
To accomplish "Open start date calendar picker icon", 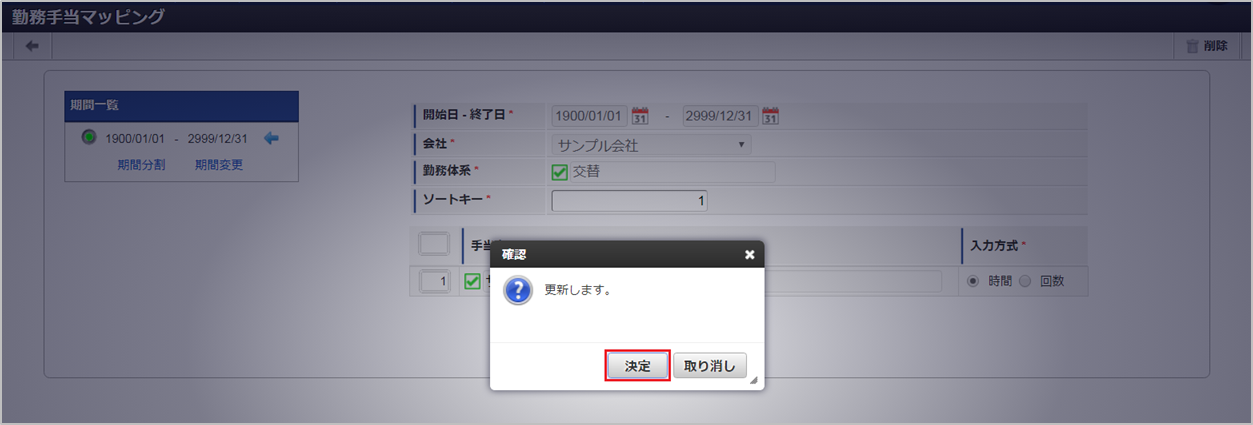I will [x=641, y=116].
